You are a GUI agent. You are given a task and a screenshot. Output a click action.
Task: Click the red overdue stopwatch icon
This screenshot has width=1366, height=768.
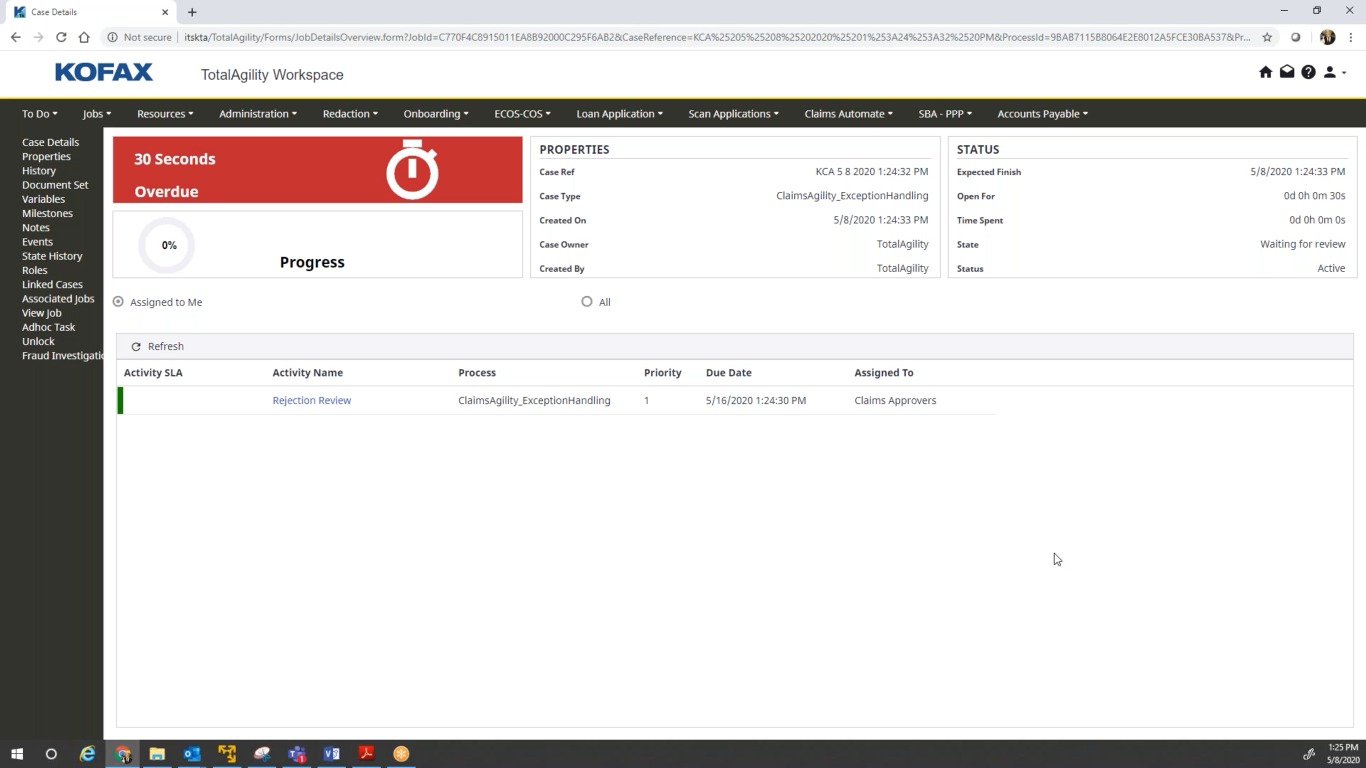coord(412,170)
